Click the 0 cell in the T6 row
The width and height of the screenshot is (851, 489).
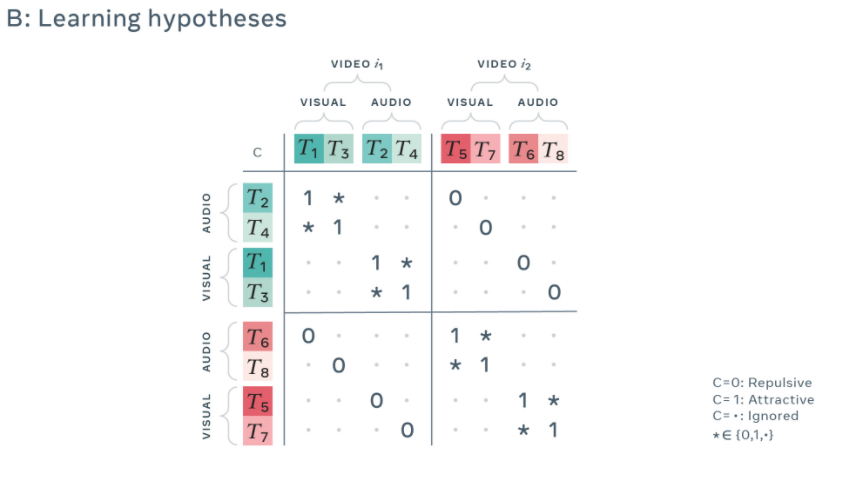(x=308, y=336)
